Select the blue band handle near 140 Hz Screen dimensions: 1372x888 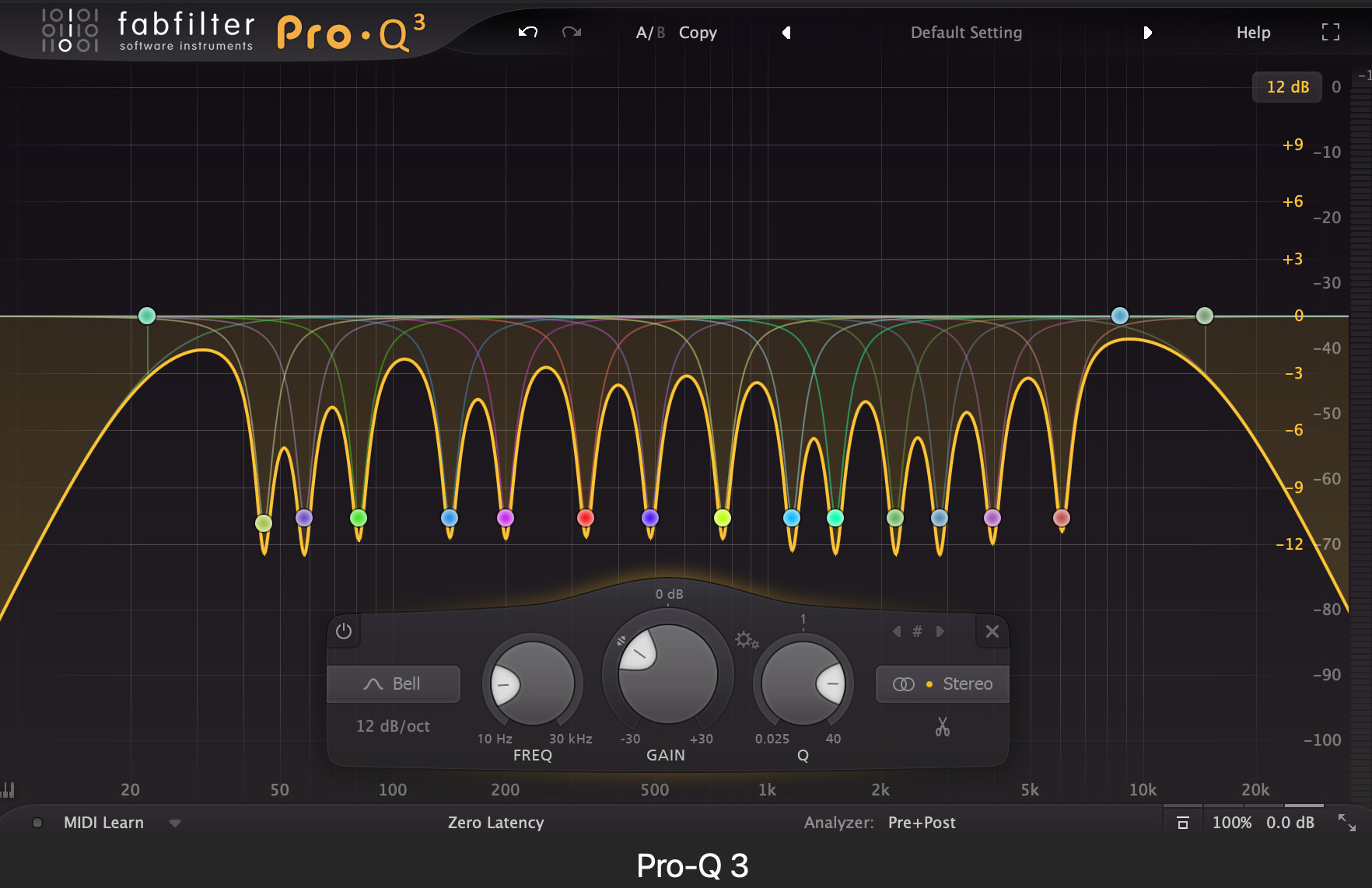(450, 518)
